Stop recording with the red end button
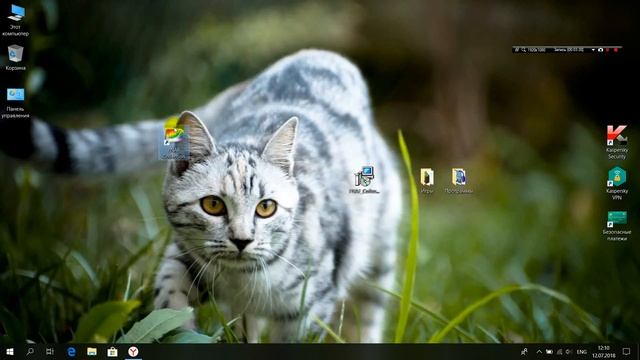This screenshot has width=640, height=360. click(x=616, y=50)
